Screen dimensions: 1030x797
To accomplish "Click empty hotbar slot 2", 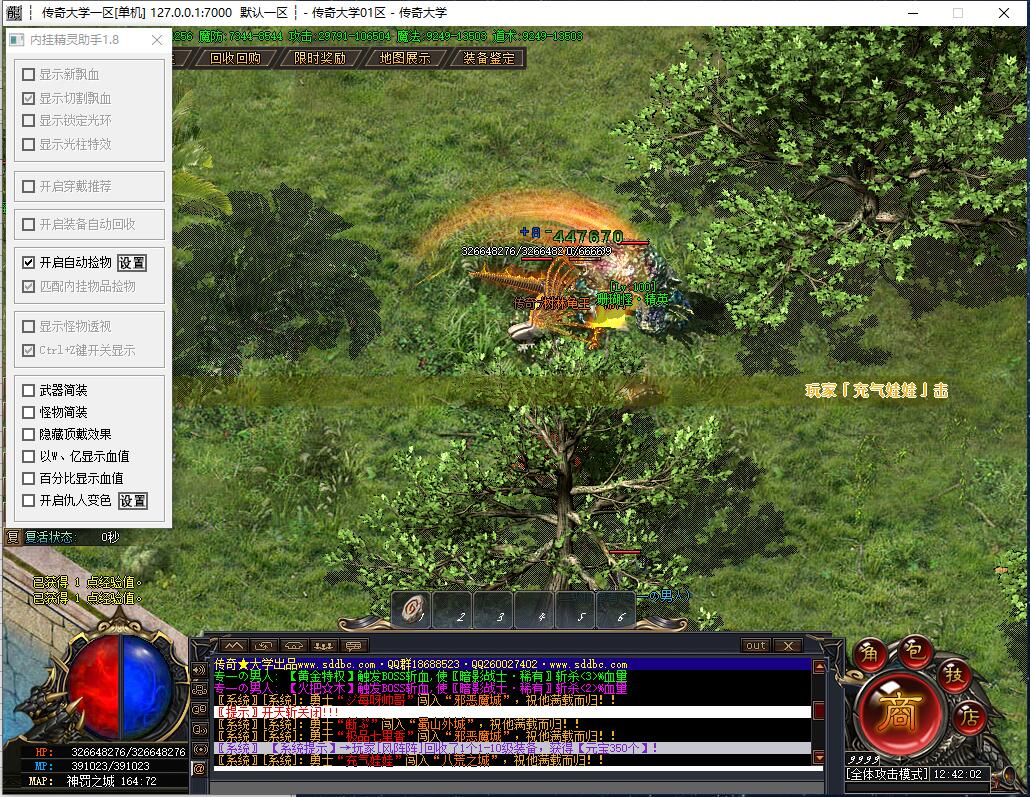I will click(453, 610).
